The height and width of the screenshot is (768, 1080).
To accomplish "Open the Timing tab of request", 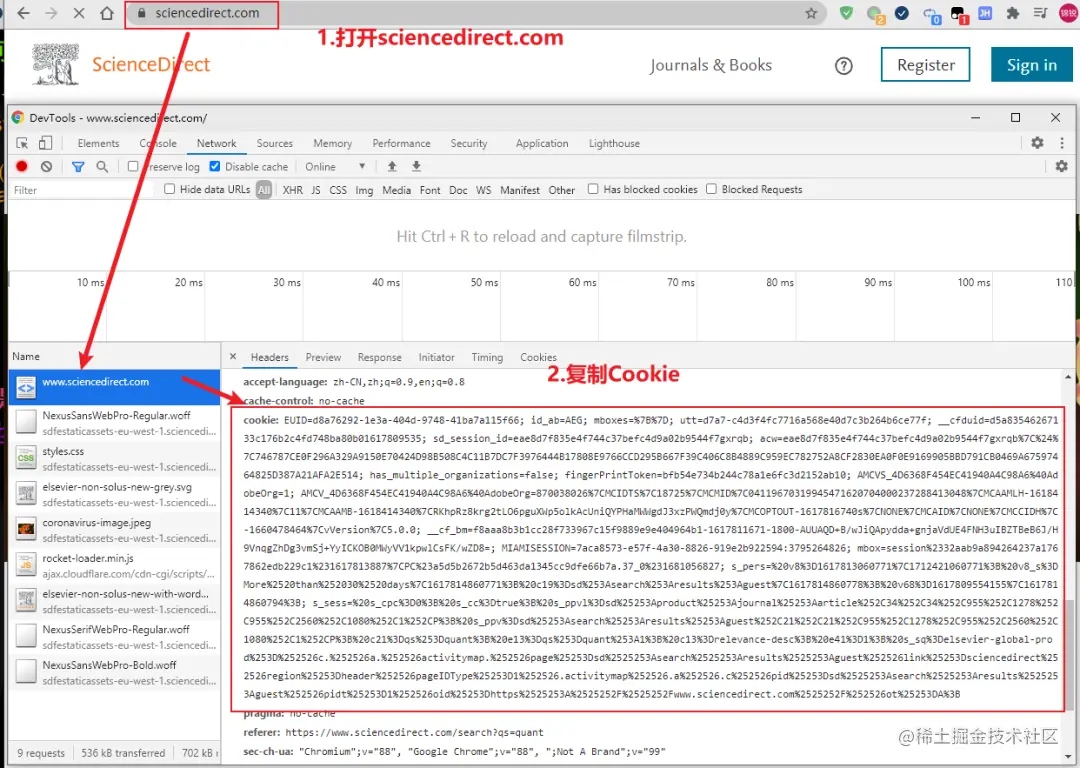I will pyautogui.click(x=487, y=357).
